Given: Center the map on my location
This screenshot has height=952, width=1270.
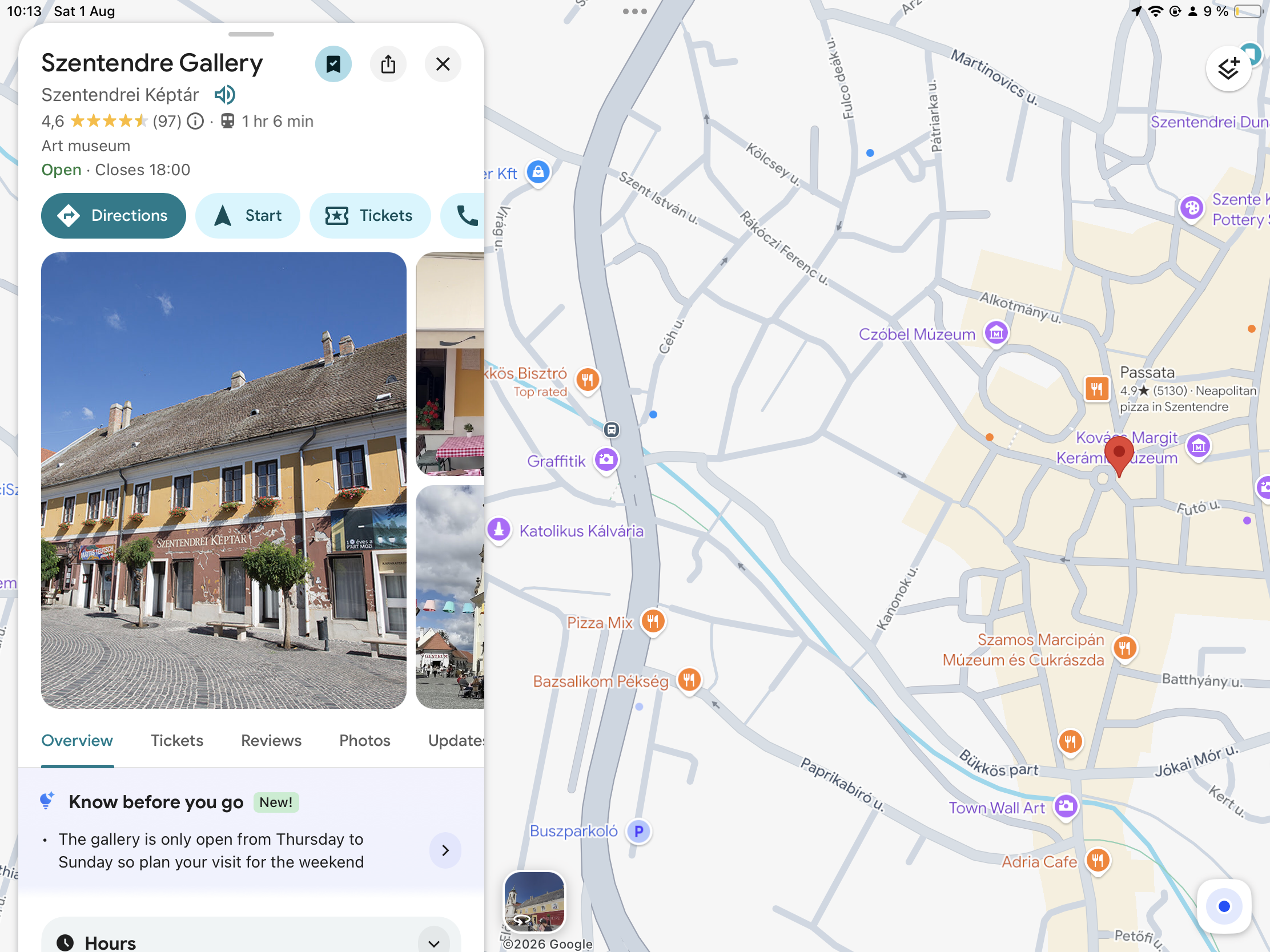Looking at the screenshot, I should [1224, 906].
